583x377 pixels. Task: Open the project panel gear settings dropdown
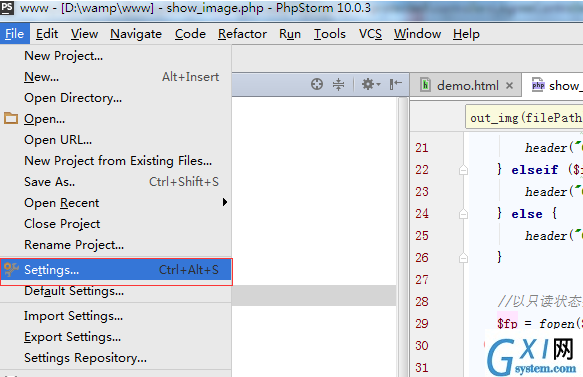371,84
